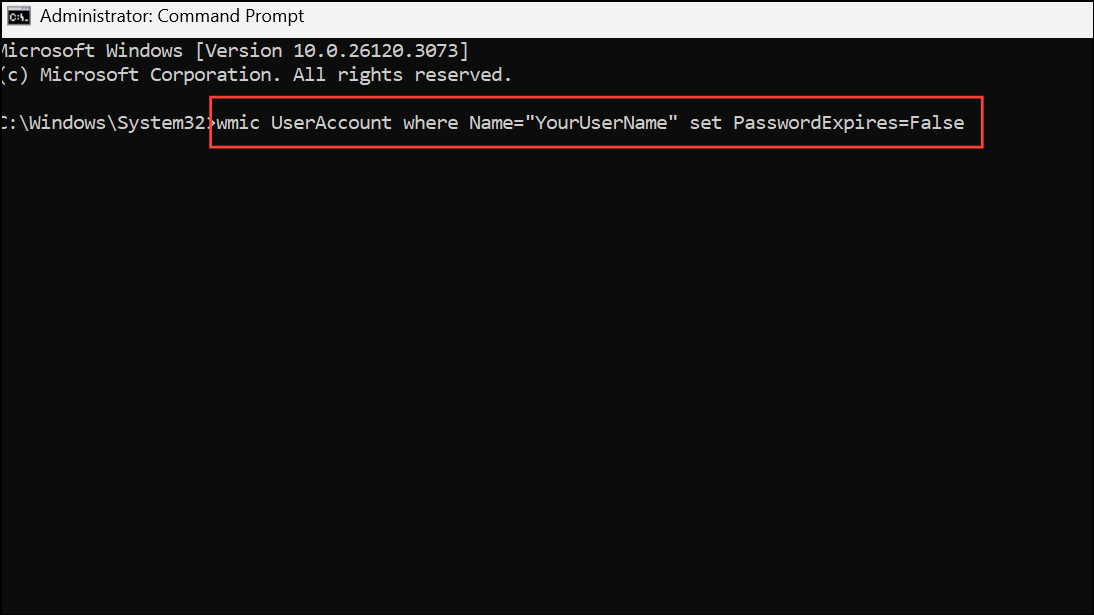
Task: Click the 'set' keyword in the command
Action: coord(705,123)
